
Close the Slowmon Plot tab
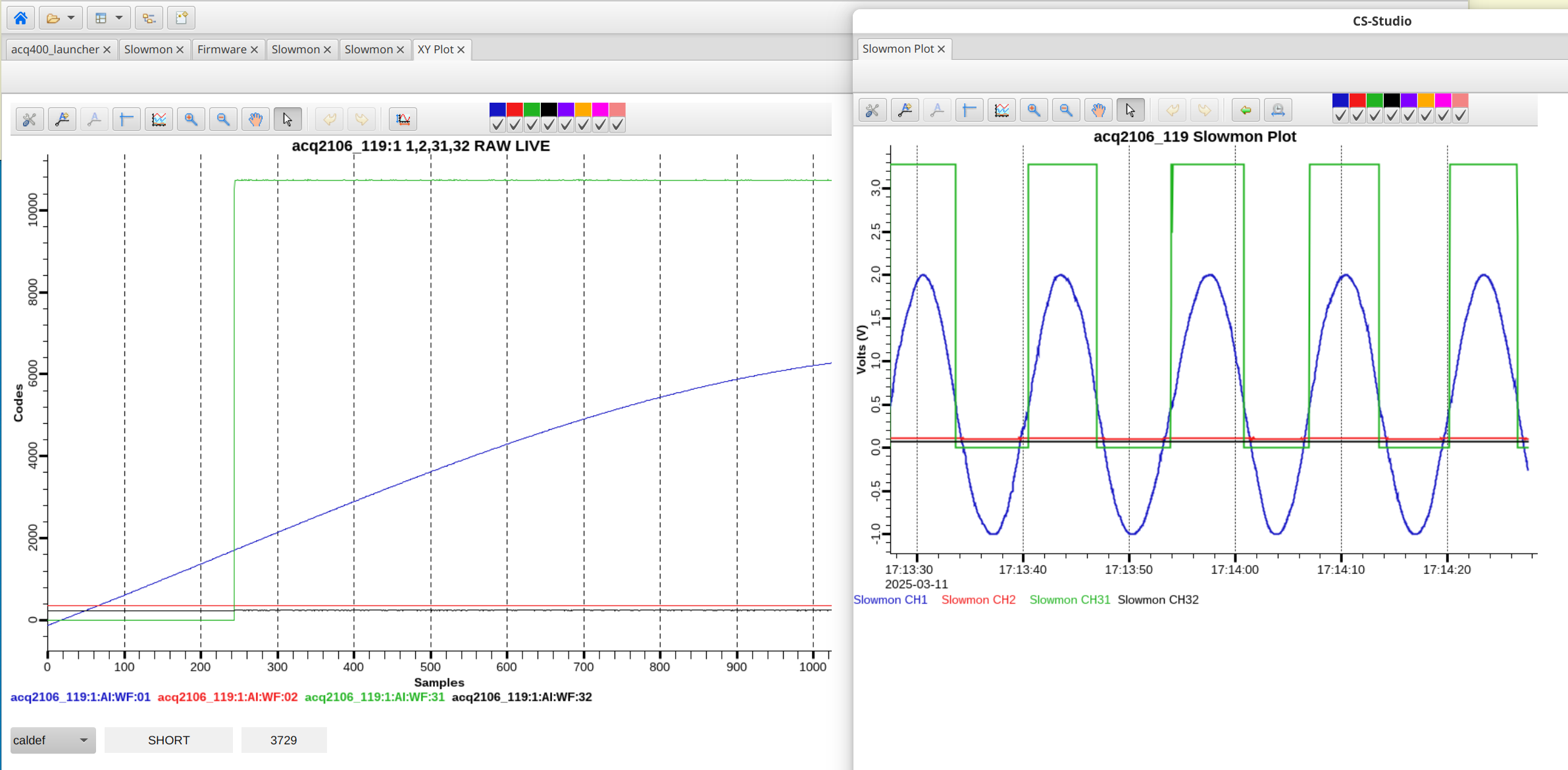click(942, 49)
